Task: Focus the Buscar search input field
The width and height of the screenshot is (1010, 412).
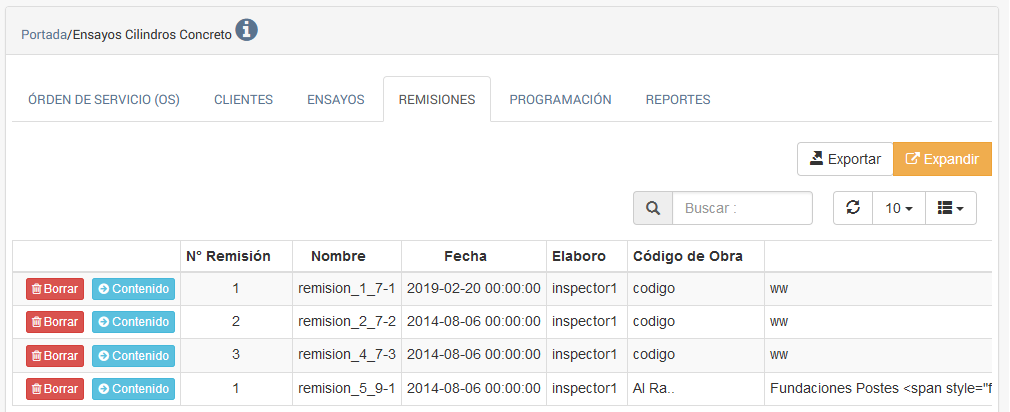Action: pos(742,208)
